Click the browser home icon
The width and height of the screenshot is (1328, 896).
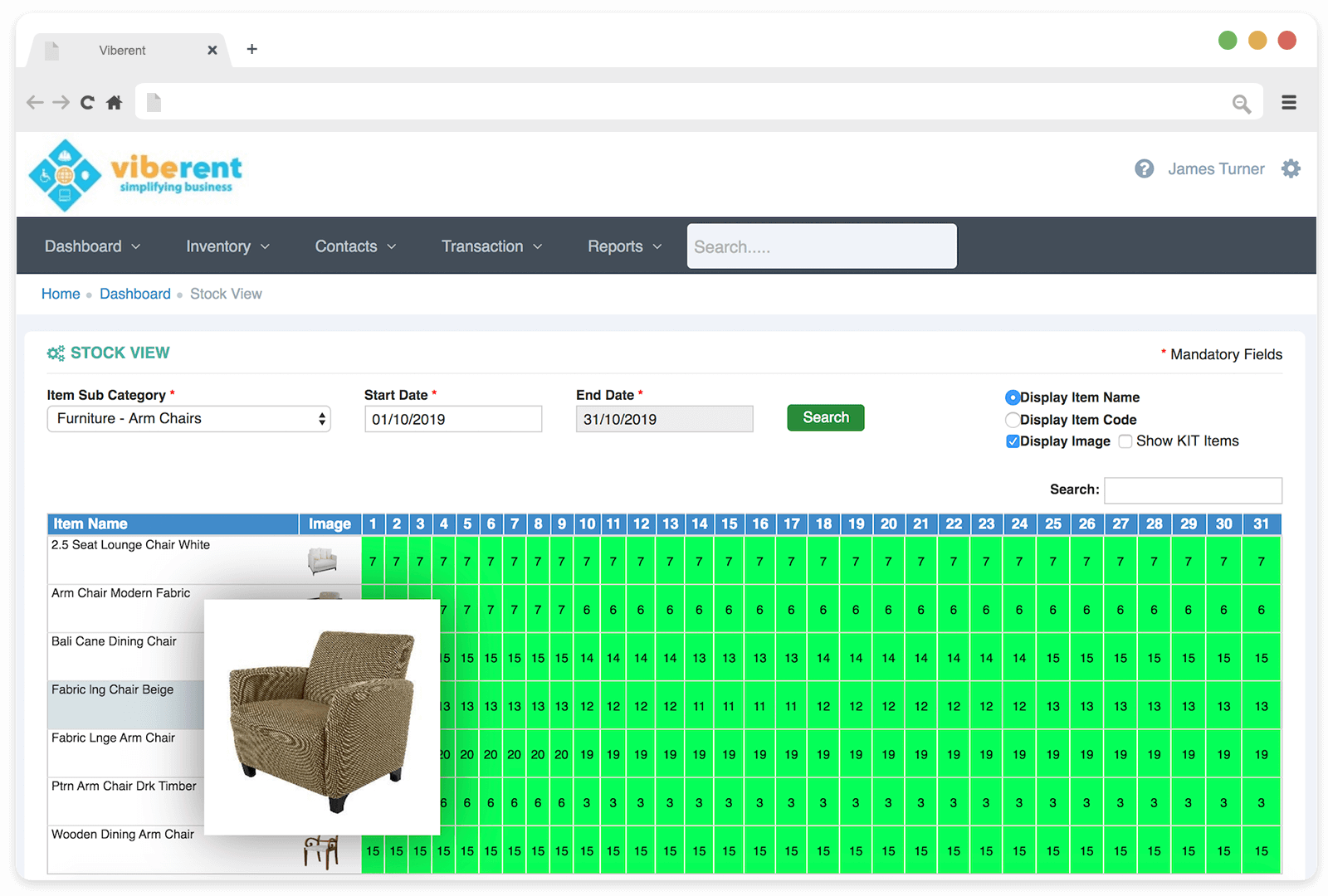[x=115, y=103]
